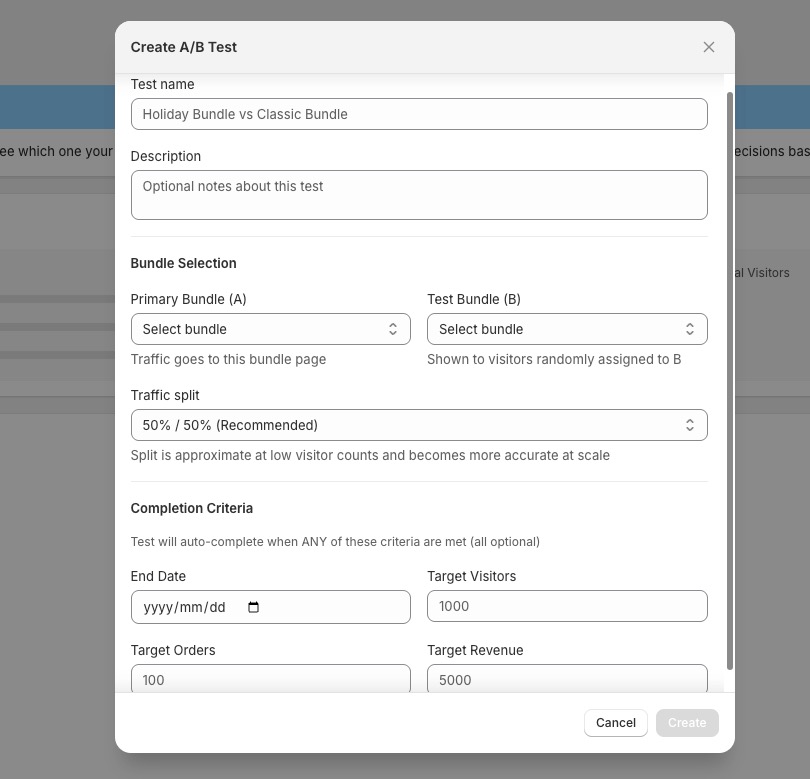This screenshot has width=810, height=779.
Task: Click the chevron arrows in Primary Bundle (A)
Action: coord(393,329)
